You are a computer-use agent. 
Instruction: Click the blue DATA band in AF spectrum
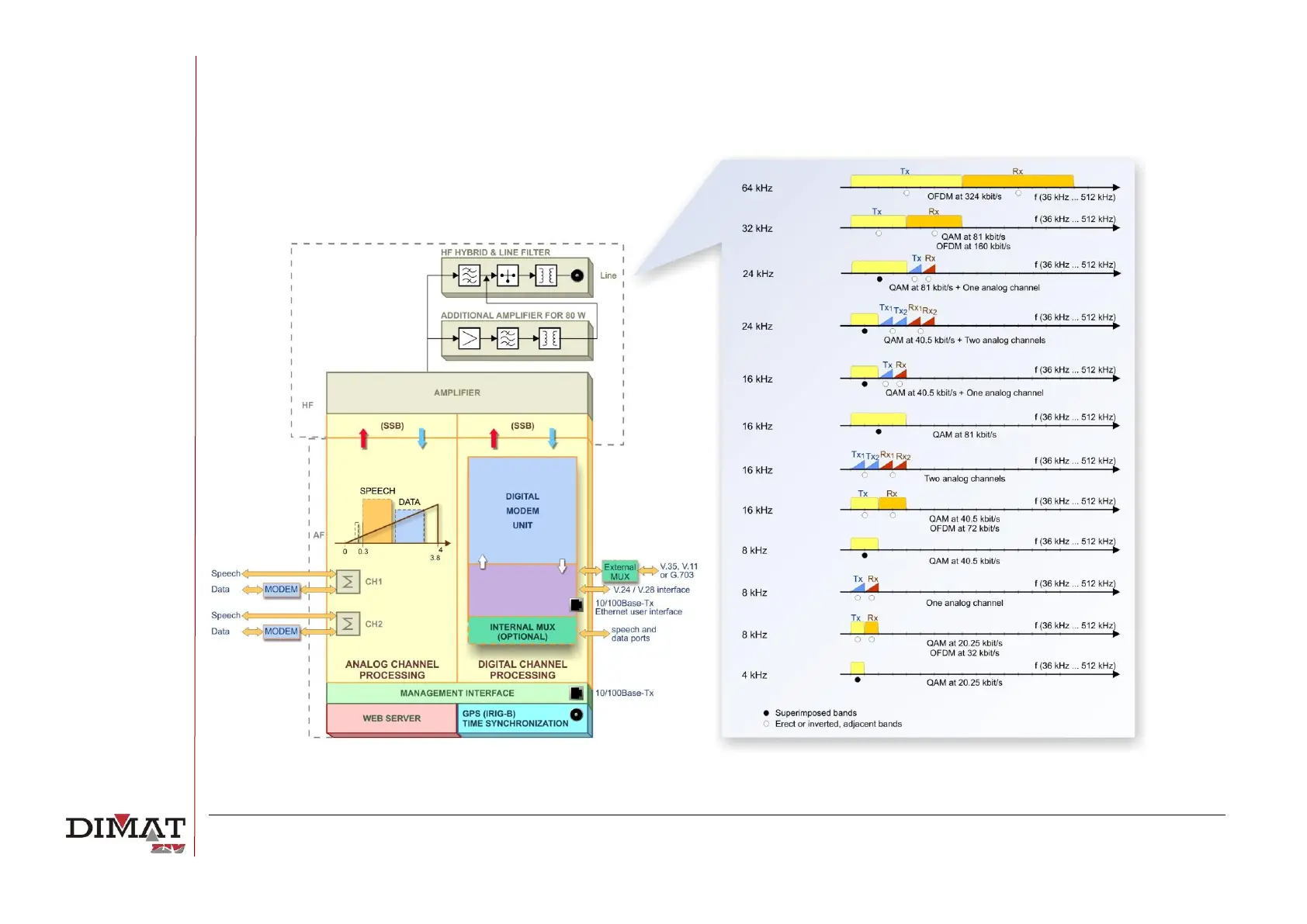pyautogui.click(x=410, y=526)
